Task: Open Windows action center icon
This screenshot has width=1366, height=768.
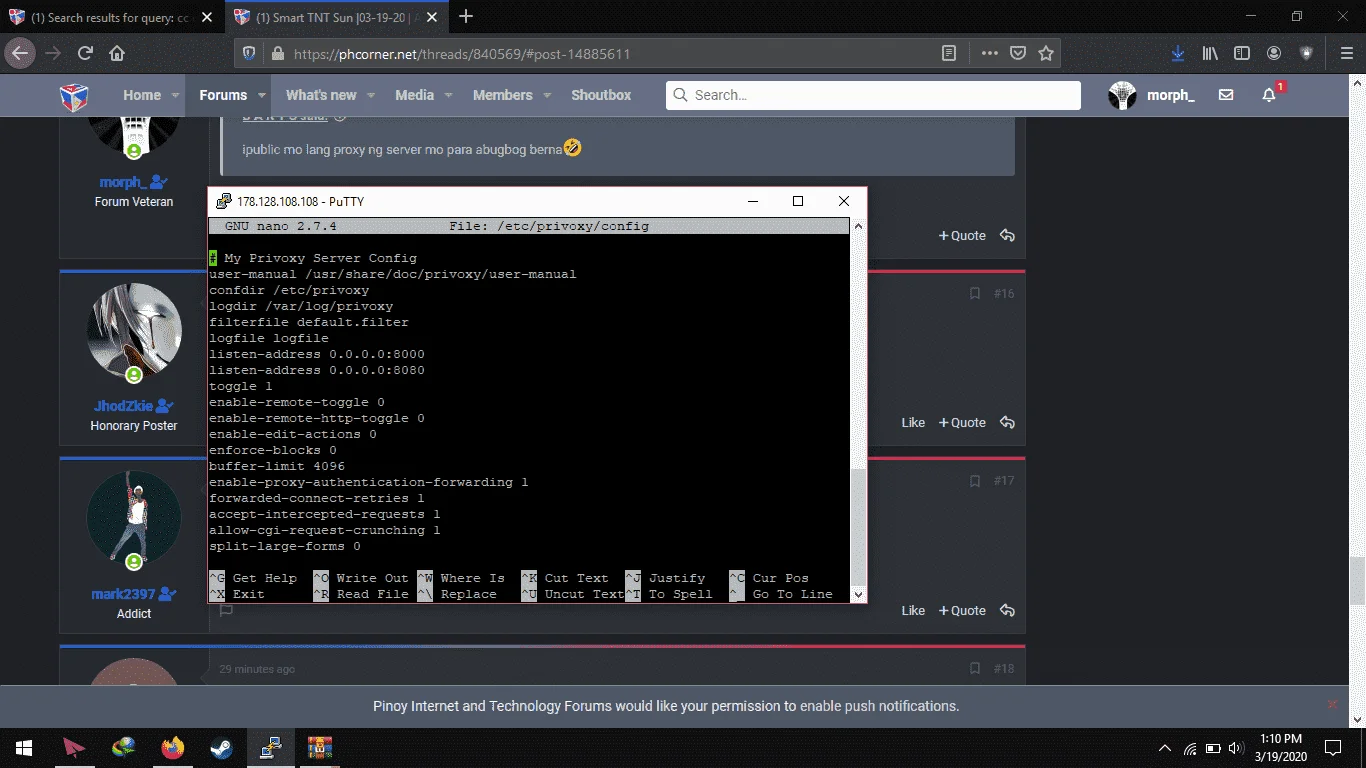Action: tap(1332, 748)
